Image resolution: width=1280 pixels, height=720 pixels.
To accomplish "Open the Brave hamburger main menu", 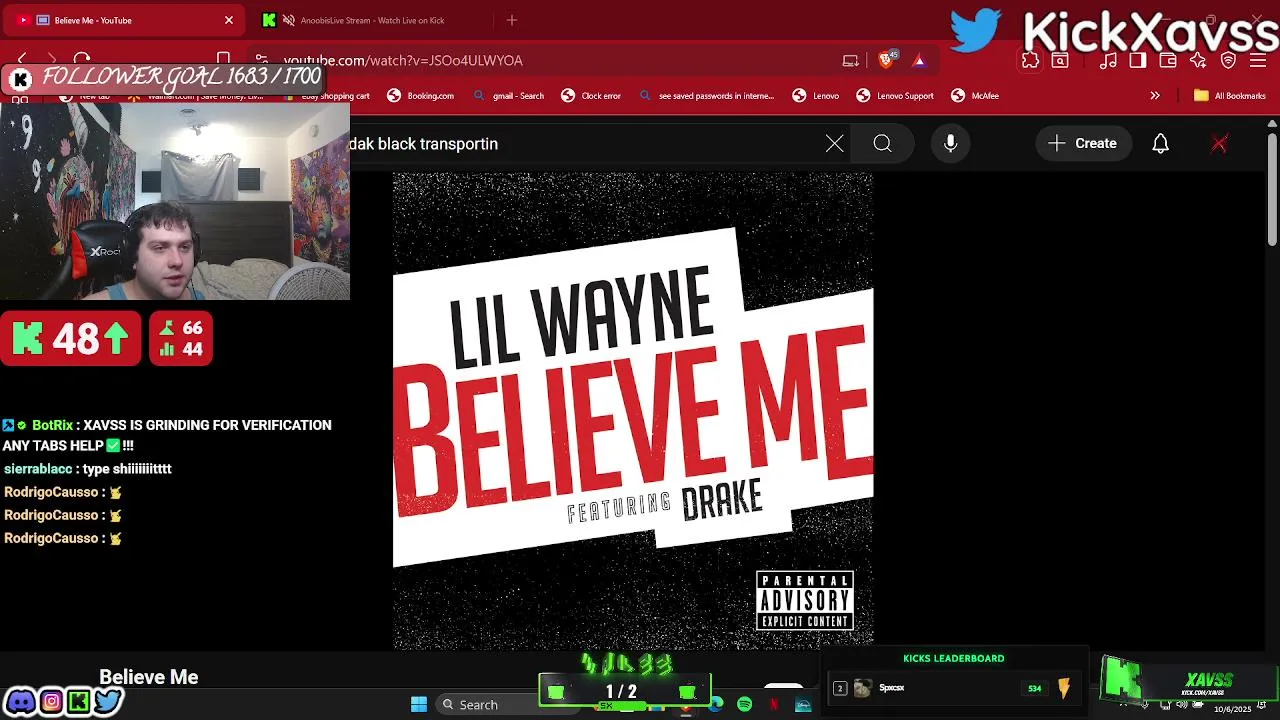I will (1259, 61).
